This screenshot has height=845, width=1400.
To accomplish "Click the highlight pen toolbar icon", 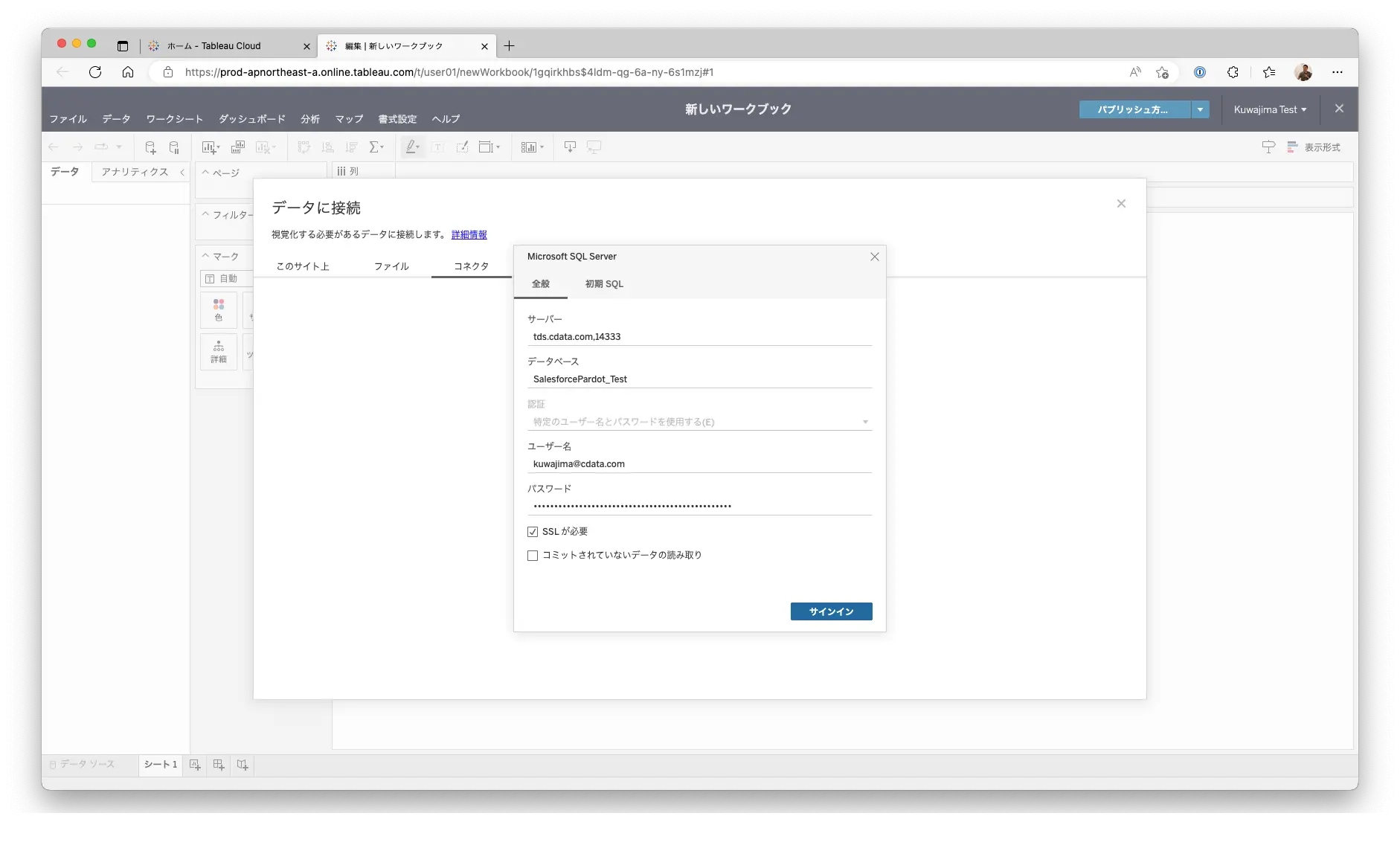I will point(412,147).
